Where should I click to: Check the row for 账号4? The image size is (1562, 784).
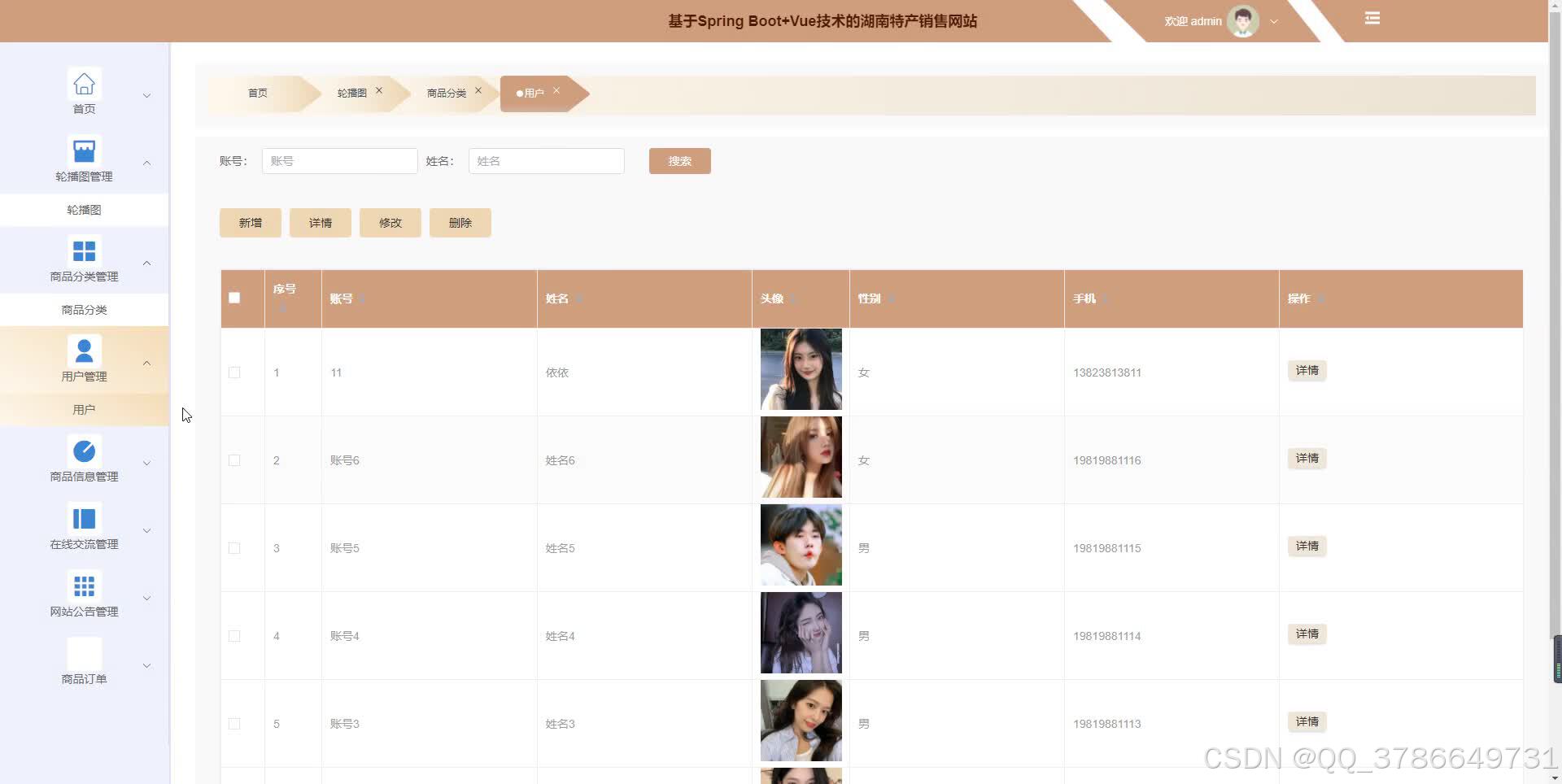tap(234, 636)
